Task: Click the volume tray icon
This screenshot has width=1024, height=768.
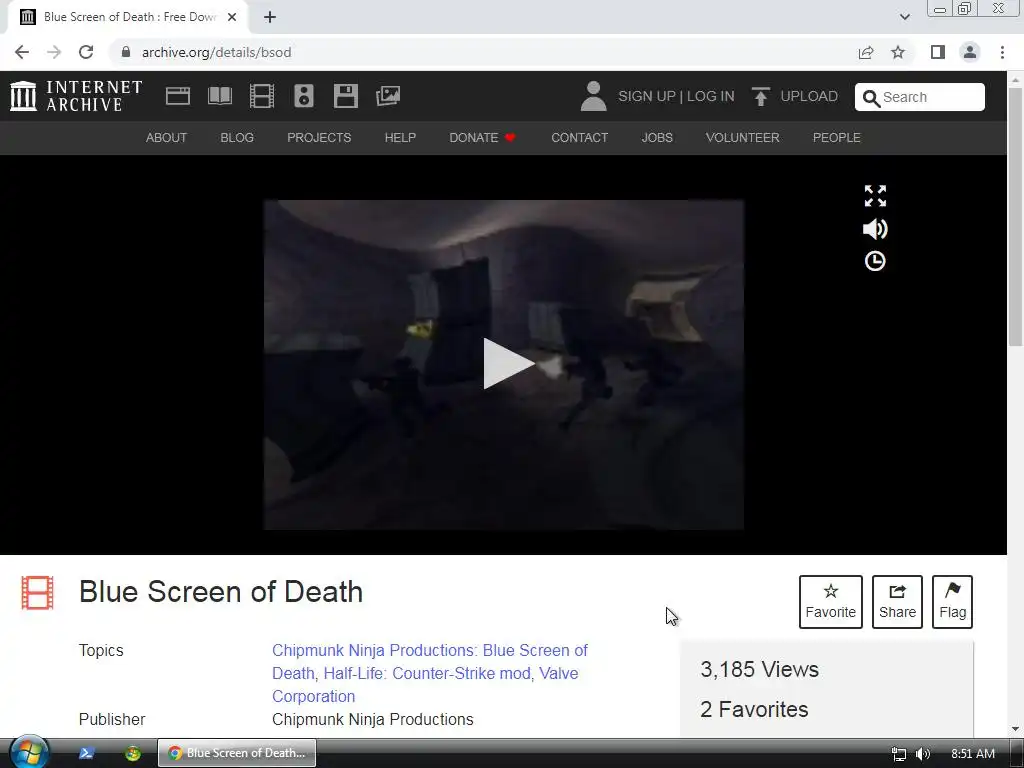Action: [x=923, y=754]
